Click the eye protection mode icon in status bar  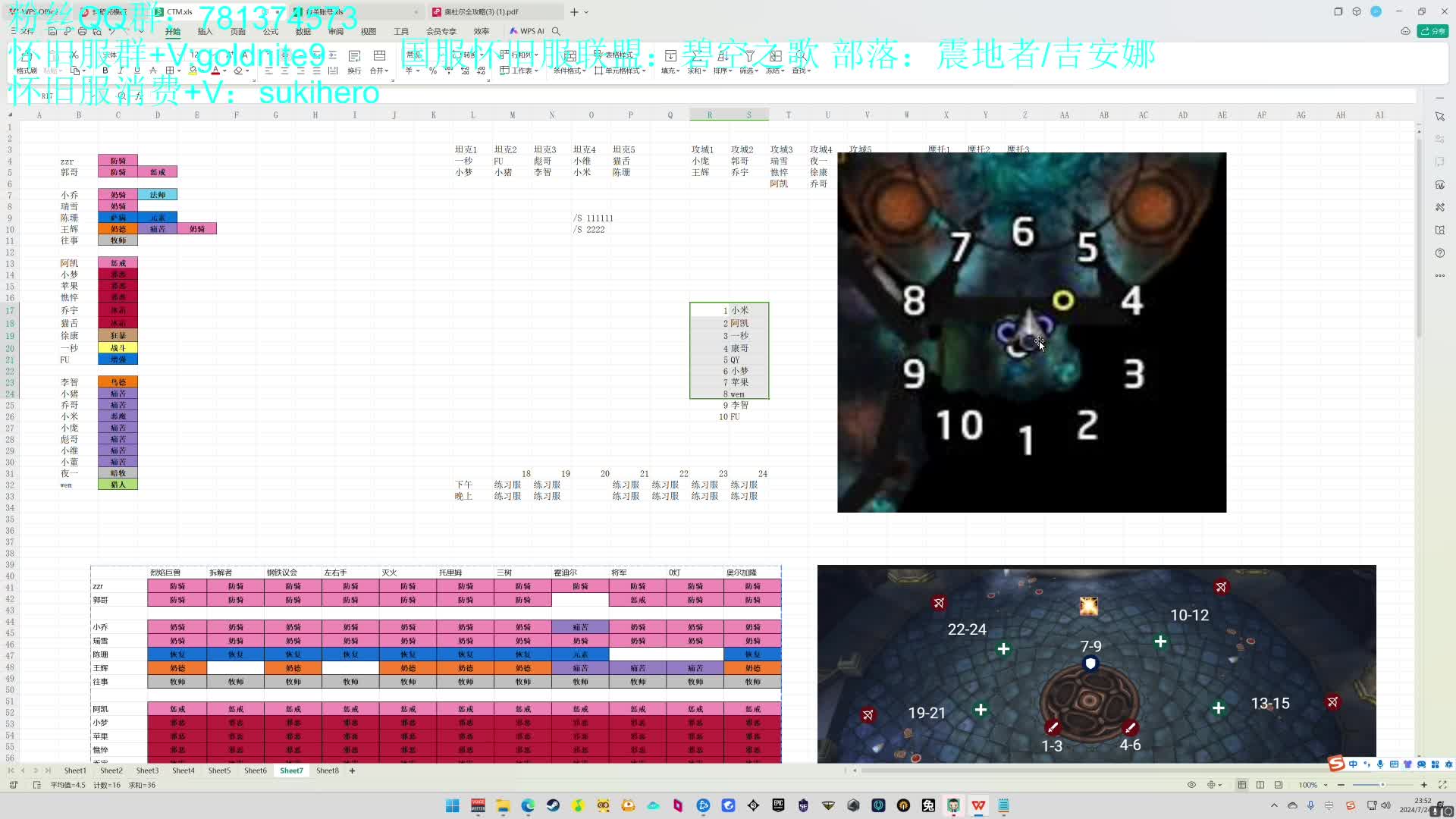point(1191,785)
